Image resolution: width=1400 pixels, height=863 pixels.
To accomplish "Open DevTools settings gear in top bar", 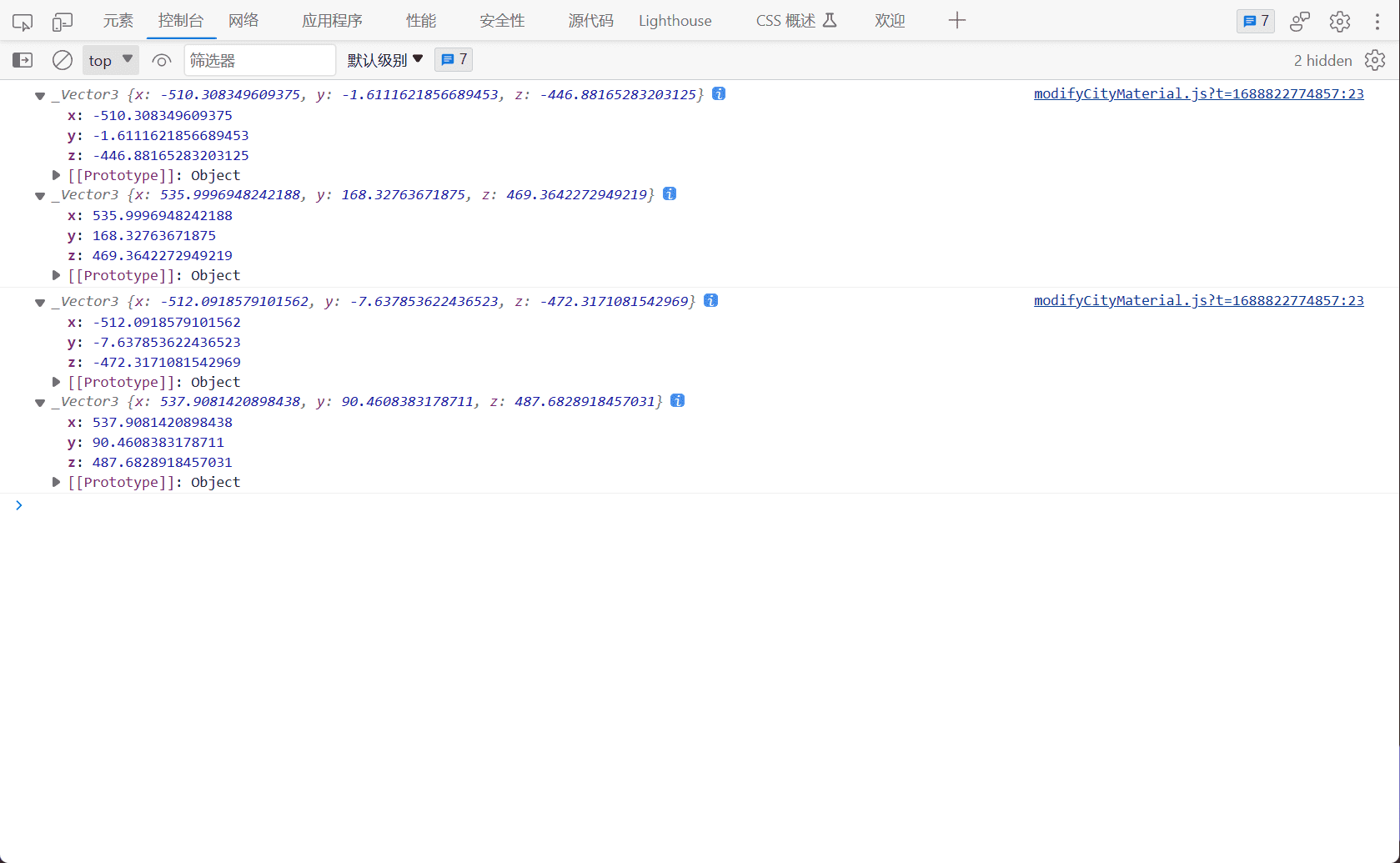I will (1340, 22).
